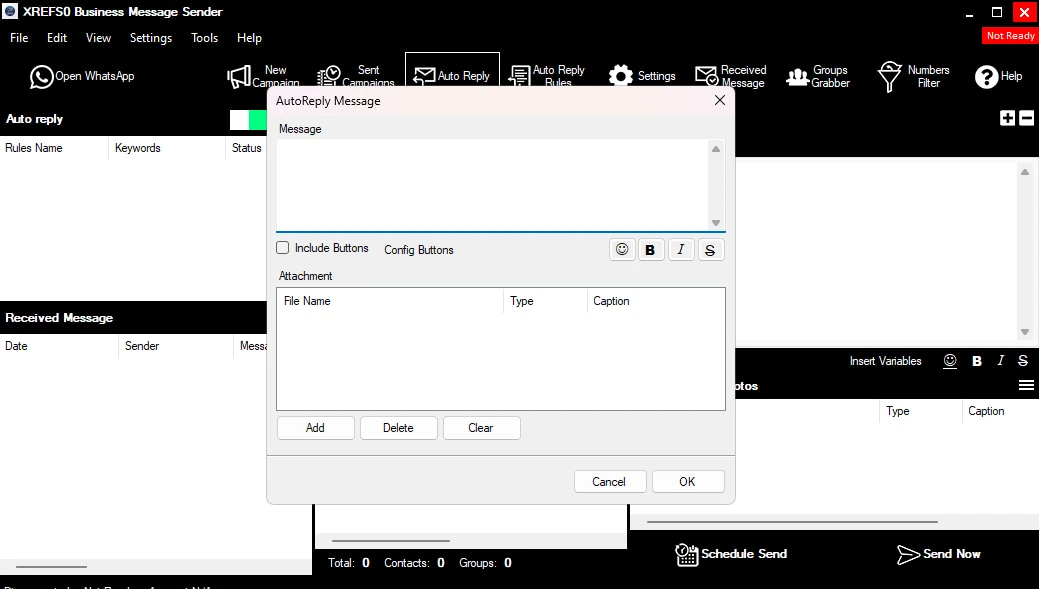Click Delete attachment button
The width and height of the screenshot is (1039, 589).
pyautogui.click(x=398, y=428)
